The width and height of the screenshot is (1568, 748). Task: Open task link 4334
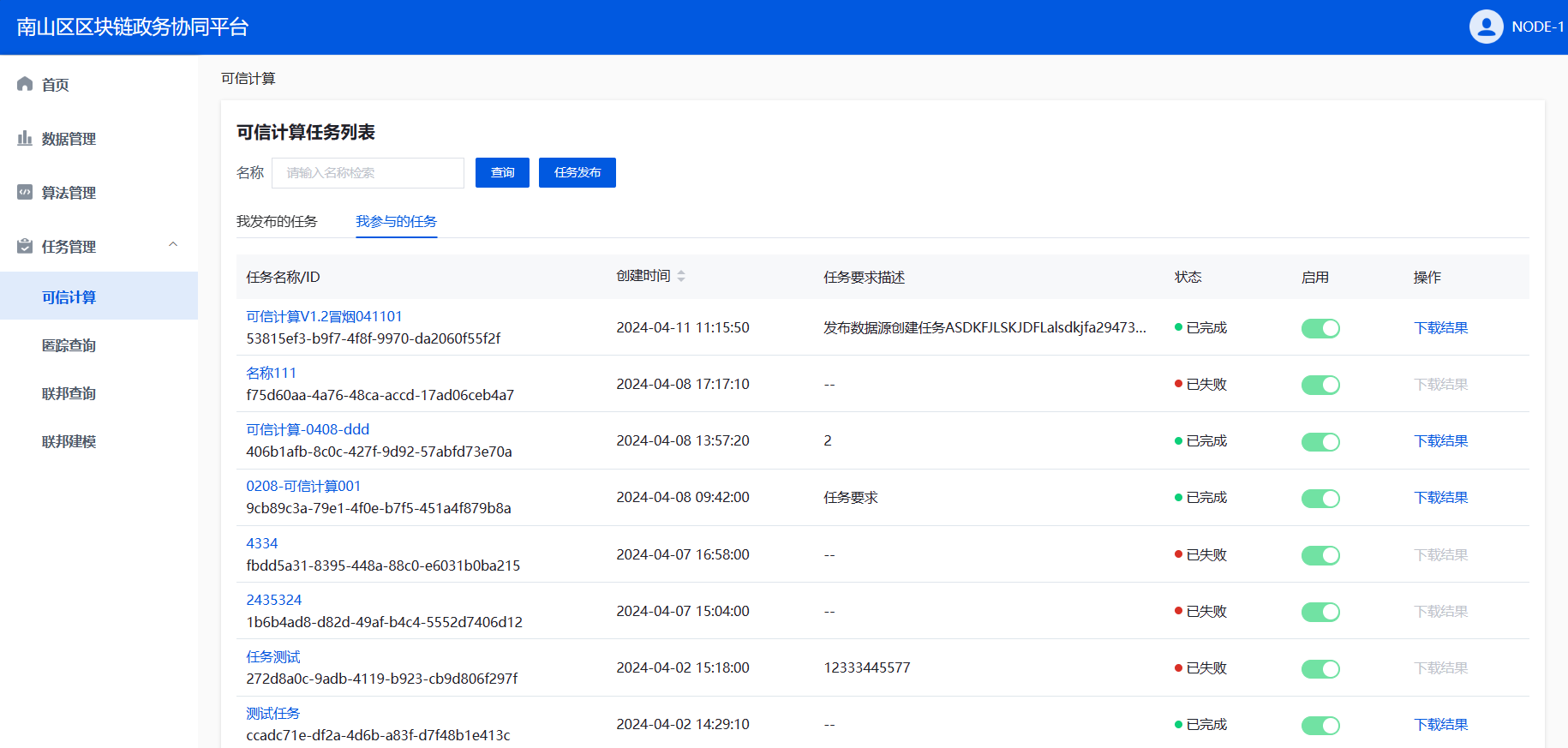pos(262,543)
